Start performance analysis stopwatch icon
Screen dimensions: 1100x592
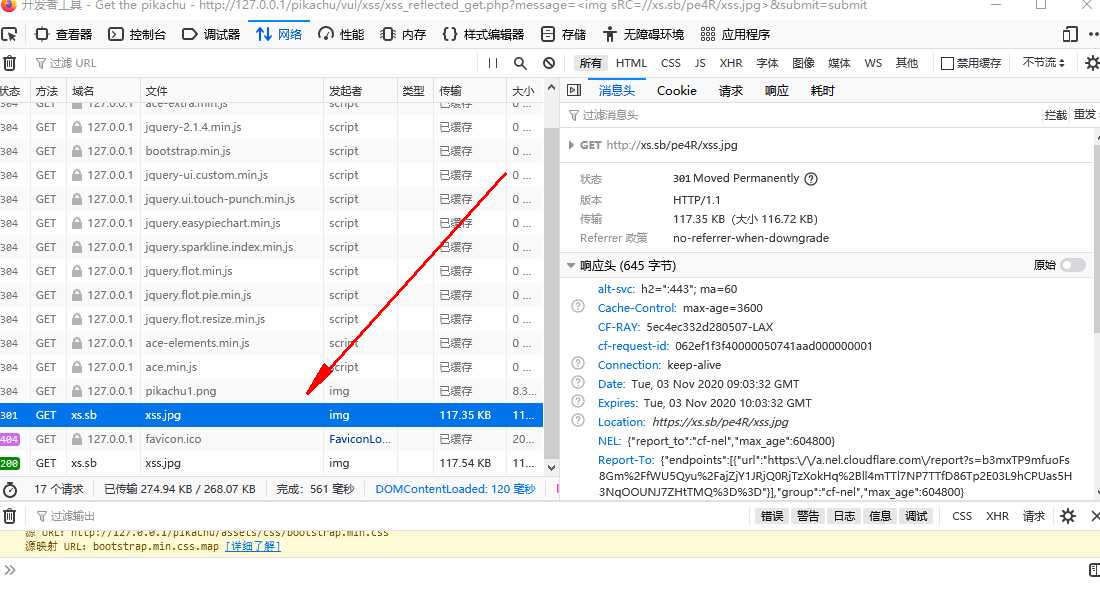tap(10, 490)
